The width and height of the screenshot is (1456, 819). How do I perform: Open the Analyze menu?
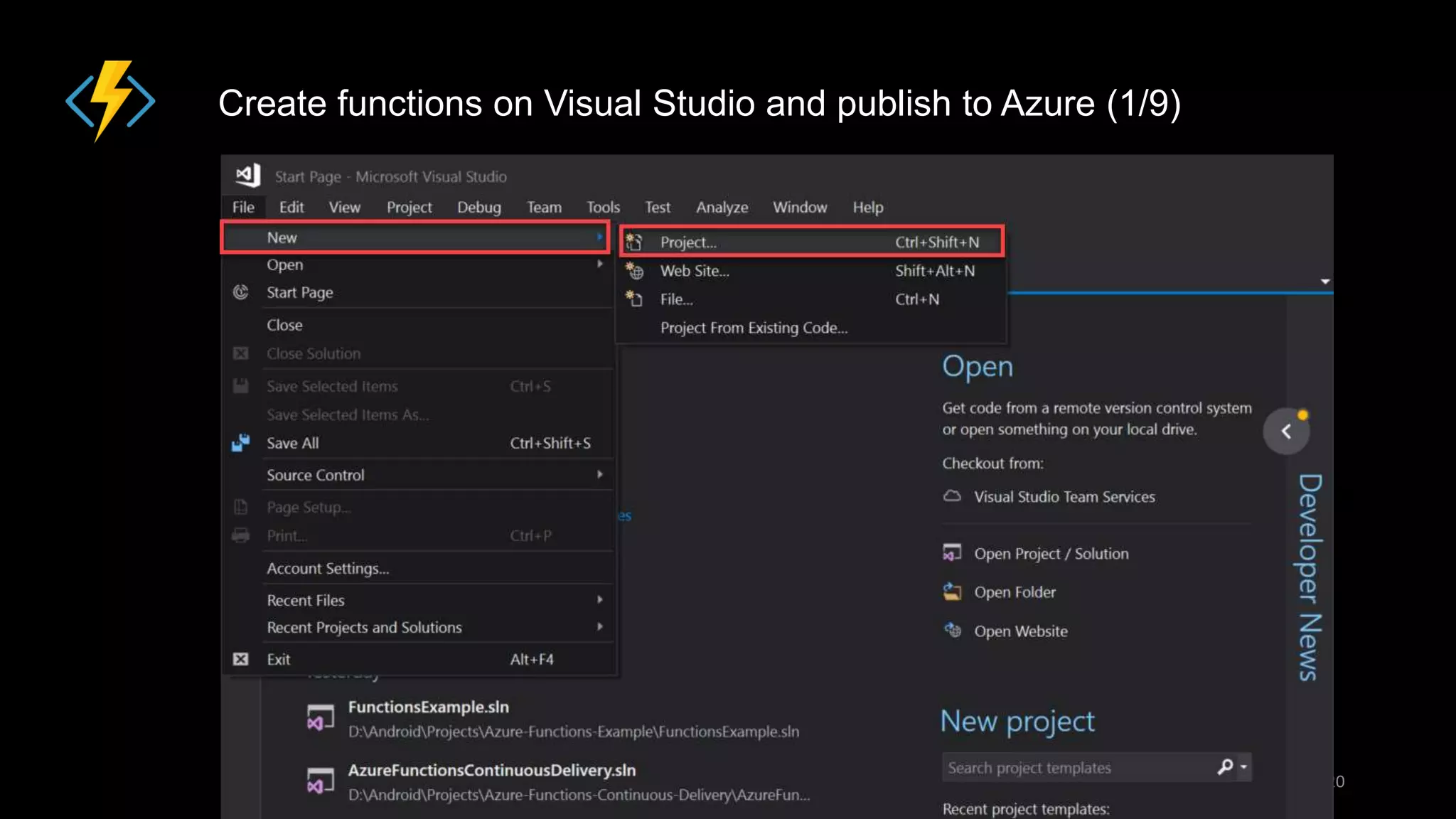point(722,207)
